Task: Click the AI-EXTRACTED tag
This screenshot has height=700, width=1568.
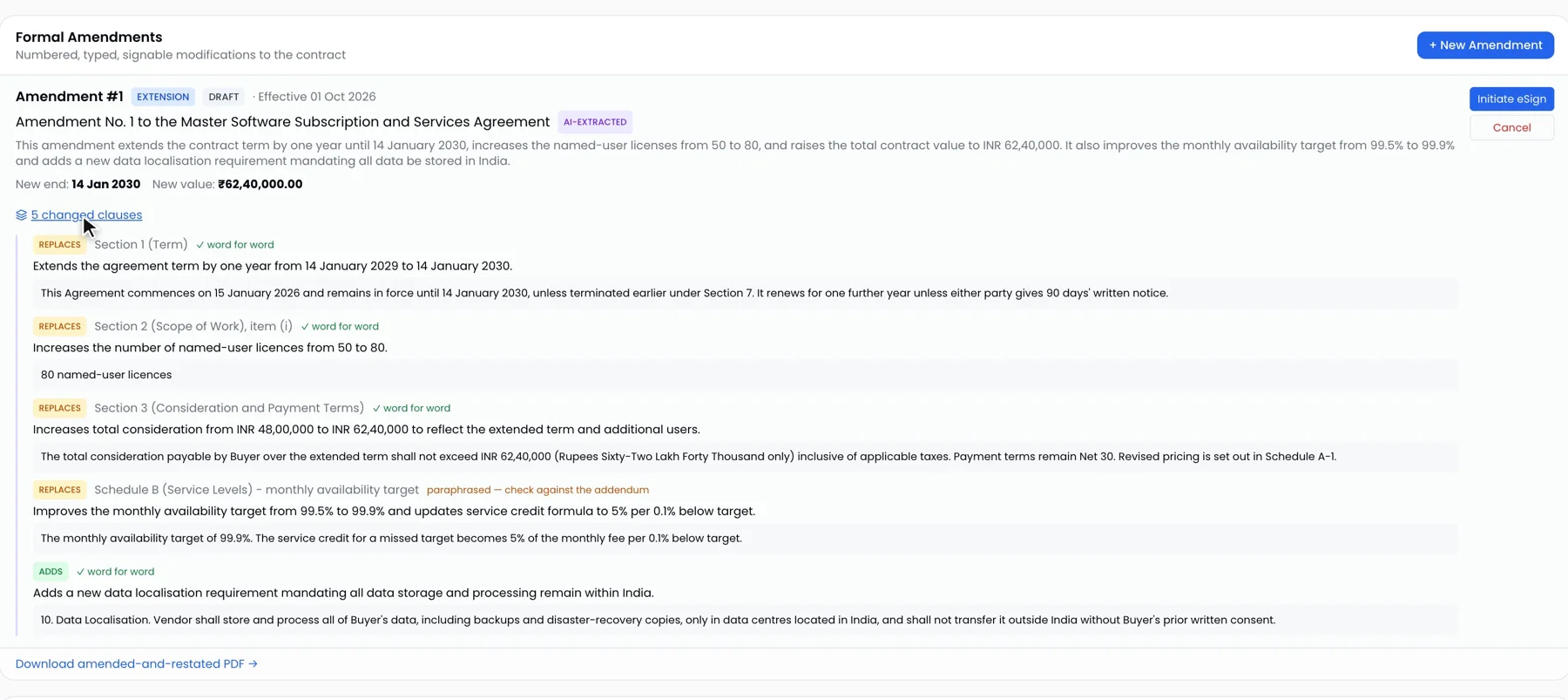Action: 595,122
